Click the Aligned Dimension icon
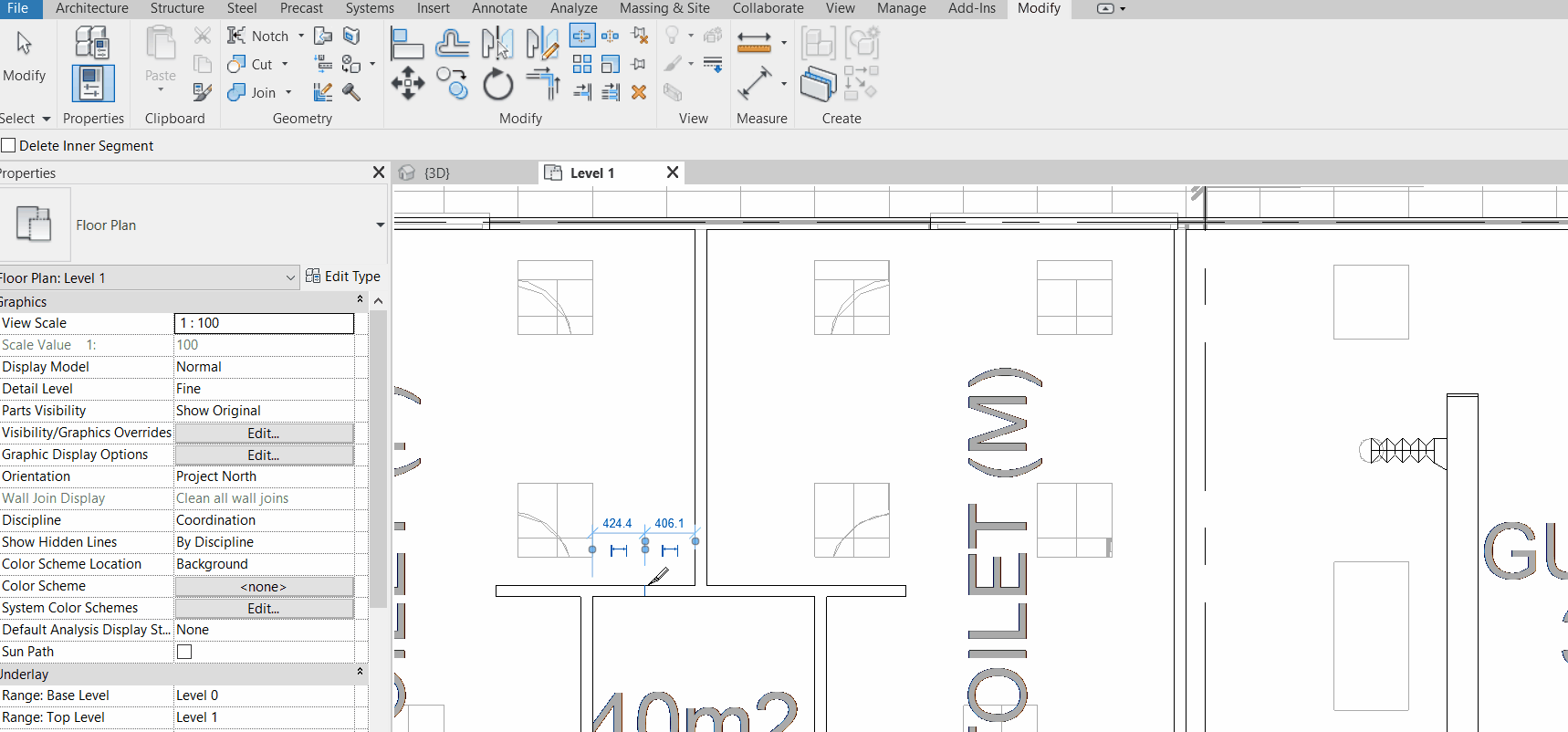 click(755, 84)
